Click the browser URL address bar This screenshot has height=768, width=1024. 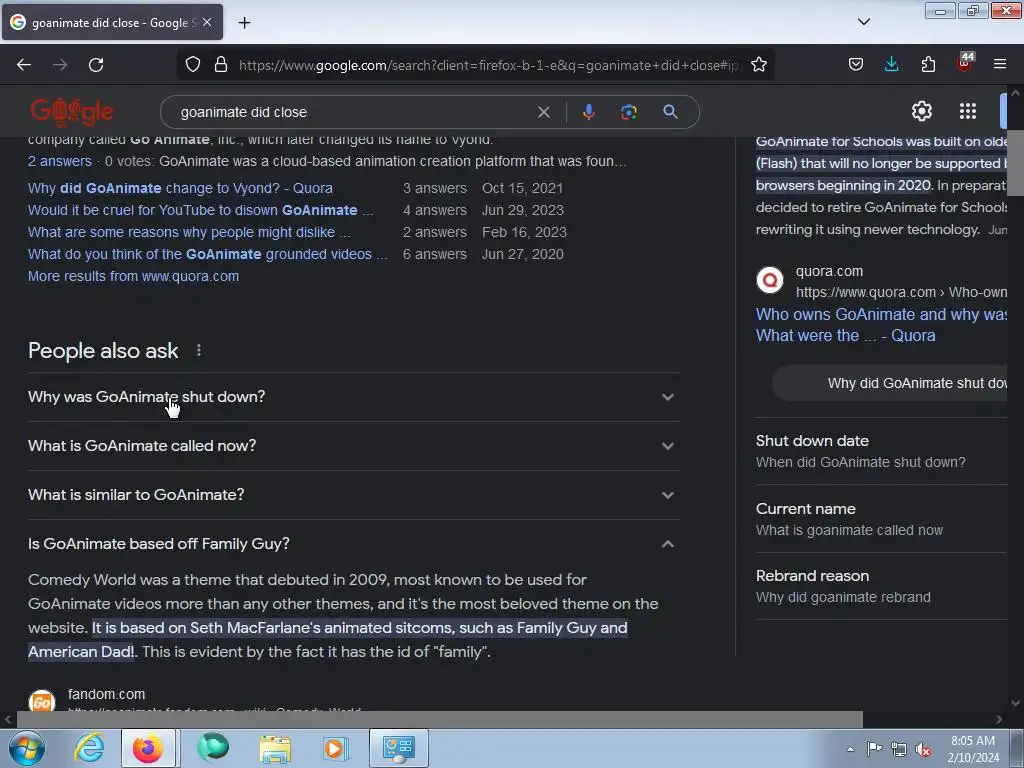tap(488, 65)
